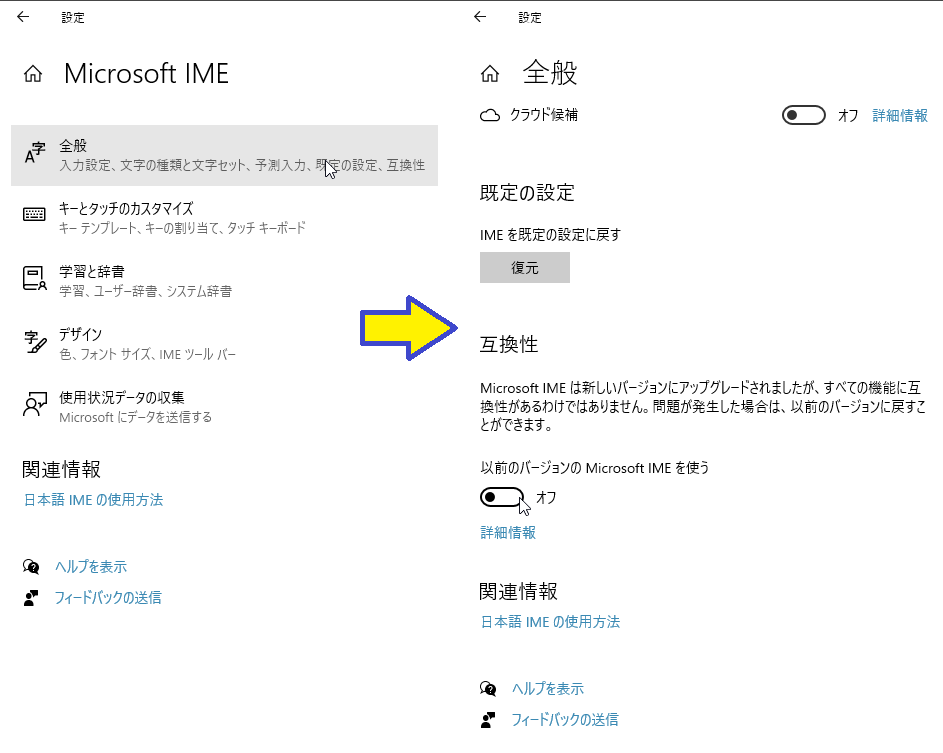
Task: Click the デザイン pen icon
Action: [x=35, y=342]
